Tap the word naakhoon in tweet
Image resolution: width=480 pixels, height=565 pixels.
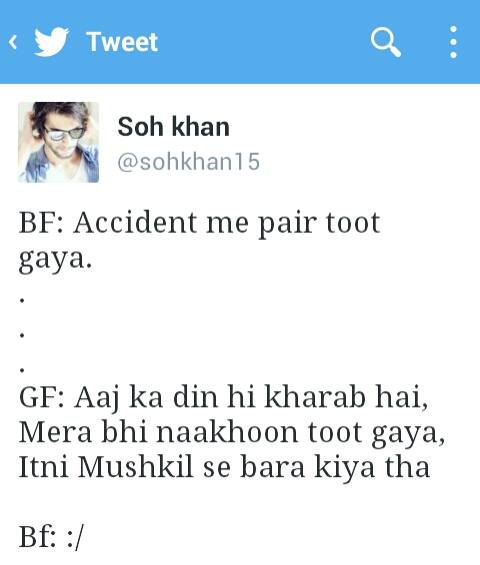click(x=227, y=432)
